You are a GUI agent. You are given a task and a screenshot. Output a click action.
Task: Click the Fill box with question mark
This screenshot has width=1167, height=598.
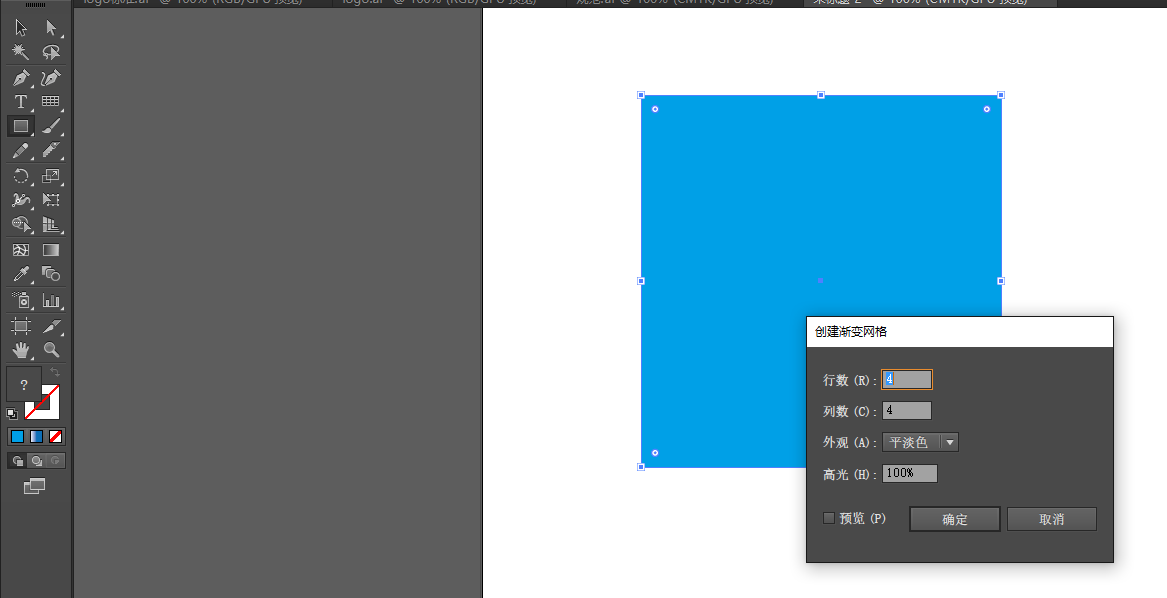tap(24, 385)
